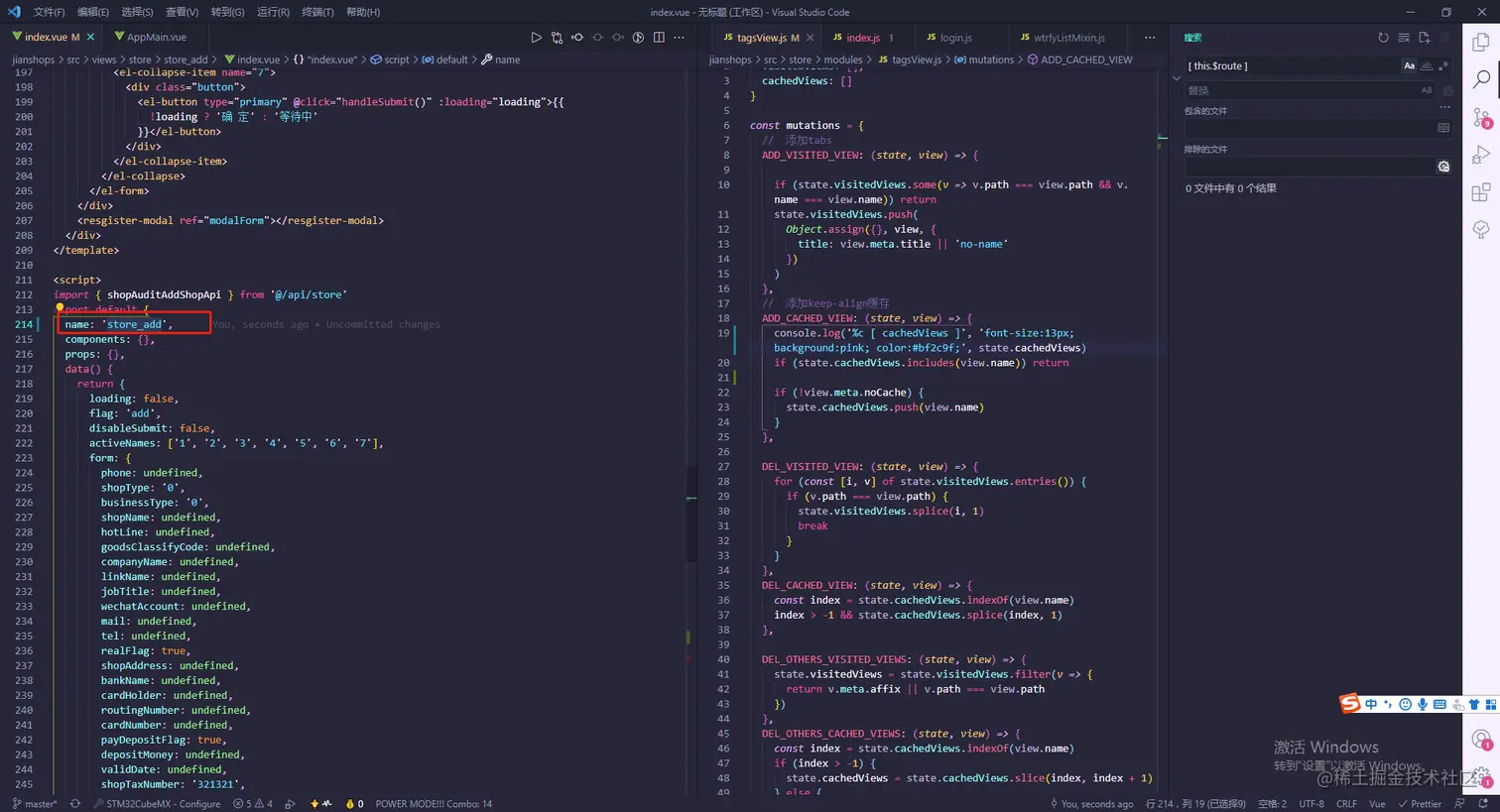Collapse the replace field chevron in search
Viewport: 1500px width, 812px height.
[x=1177, y=77]
